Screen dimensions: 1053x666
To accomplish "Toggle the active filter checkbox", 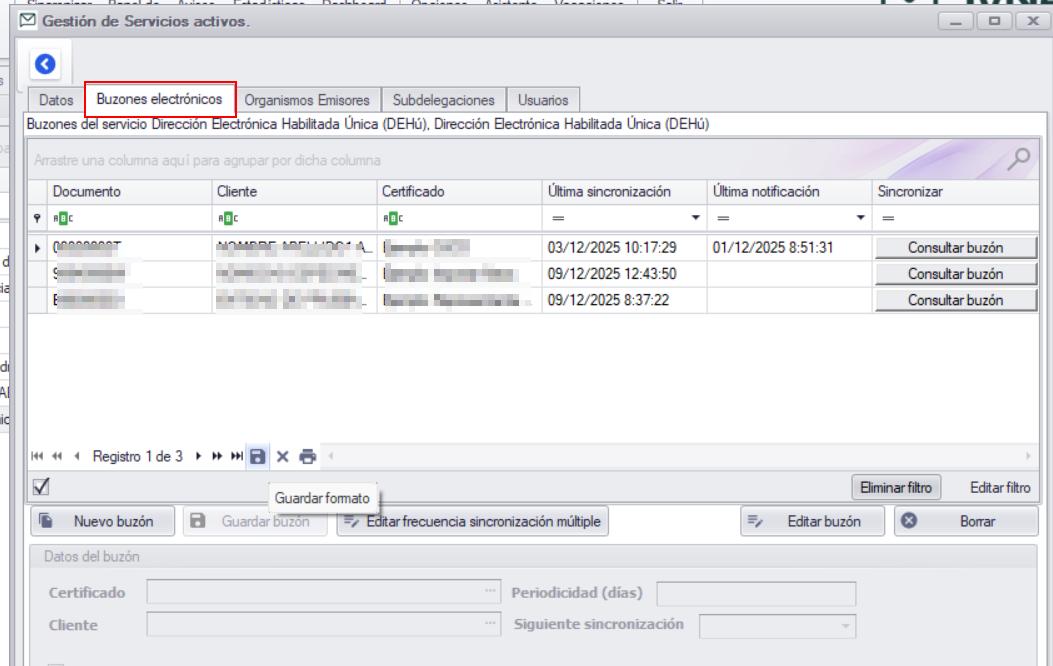I will (41, 487).
